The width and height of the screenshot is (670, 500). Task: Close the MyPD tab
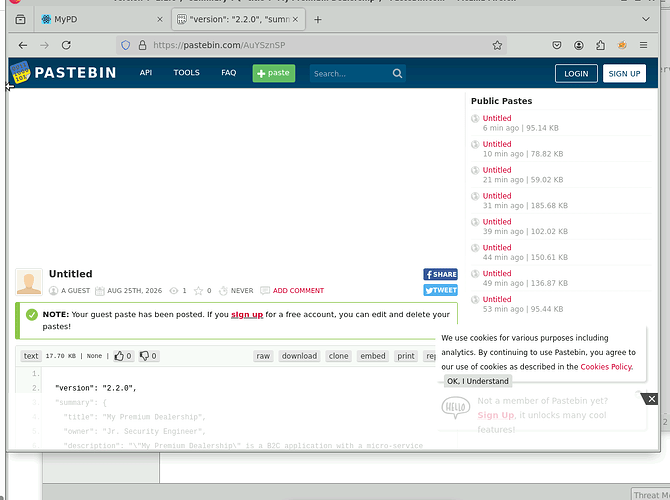click(x=160, y=19)
